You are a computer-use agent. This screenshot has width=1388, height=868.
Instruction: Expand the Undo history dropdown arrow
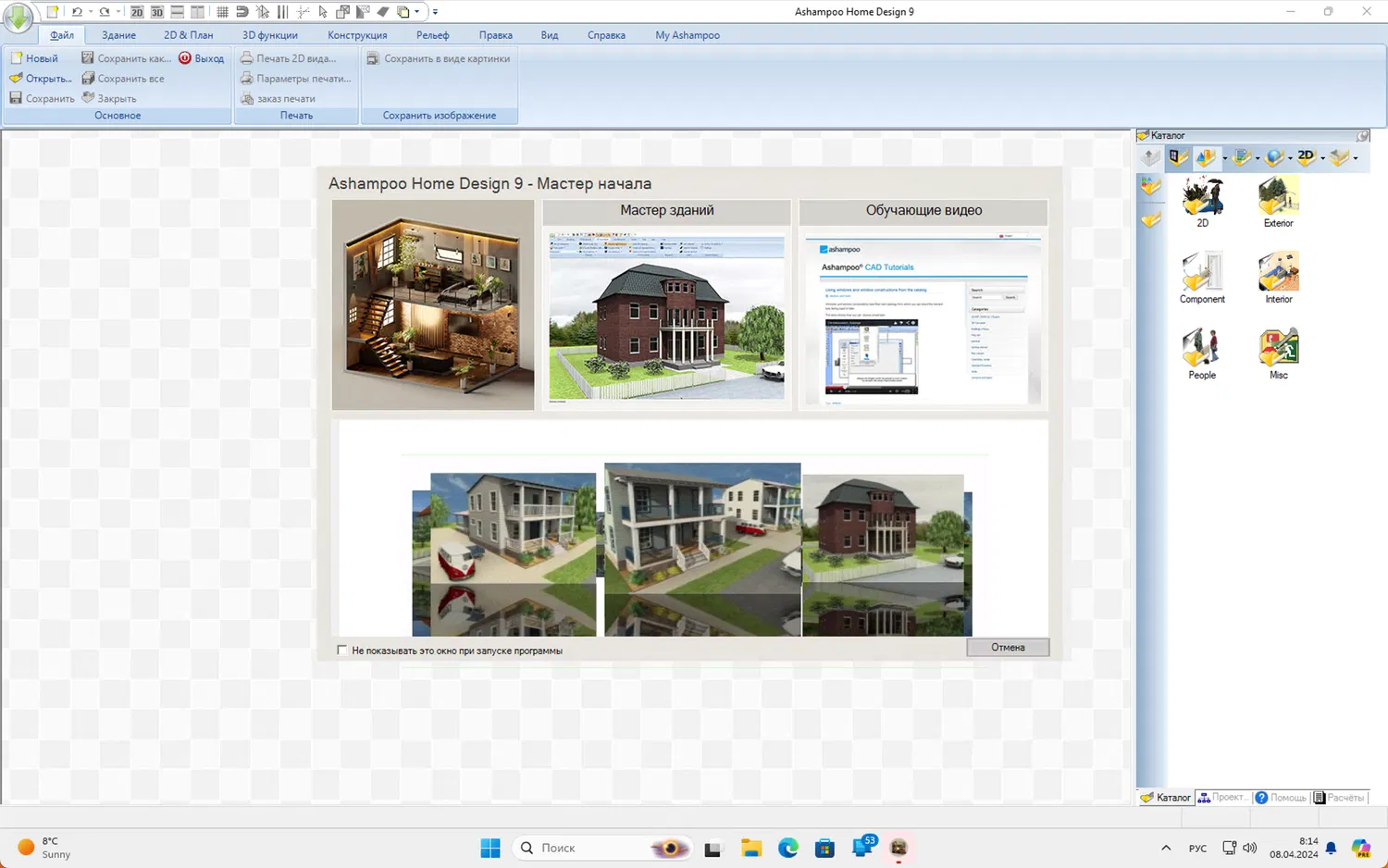[x=90, y=12]
